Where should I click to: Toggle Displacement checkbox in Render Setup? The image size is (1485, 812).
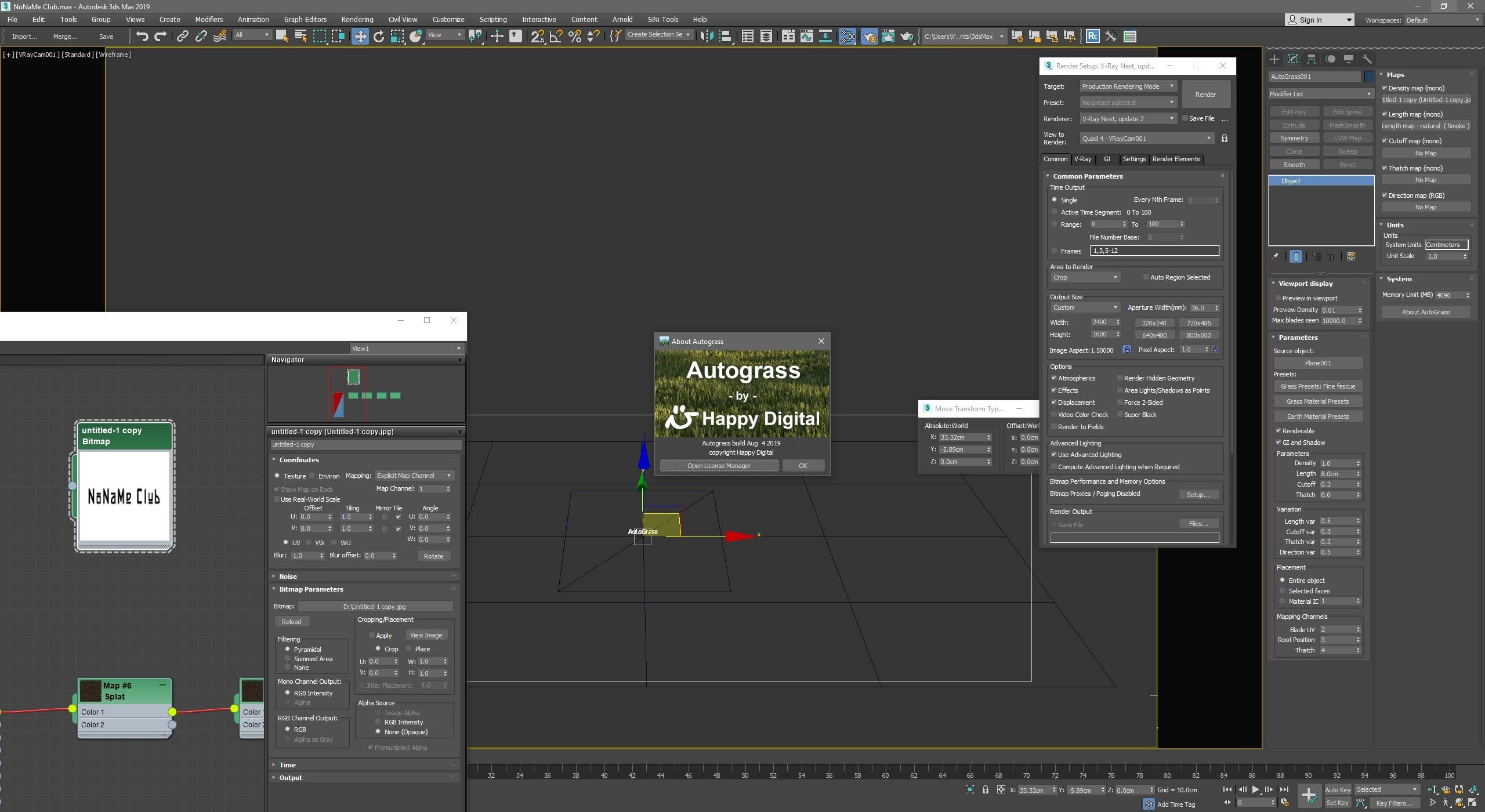[1054, 403]
